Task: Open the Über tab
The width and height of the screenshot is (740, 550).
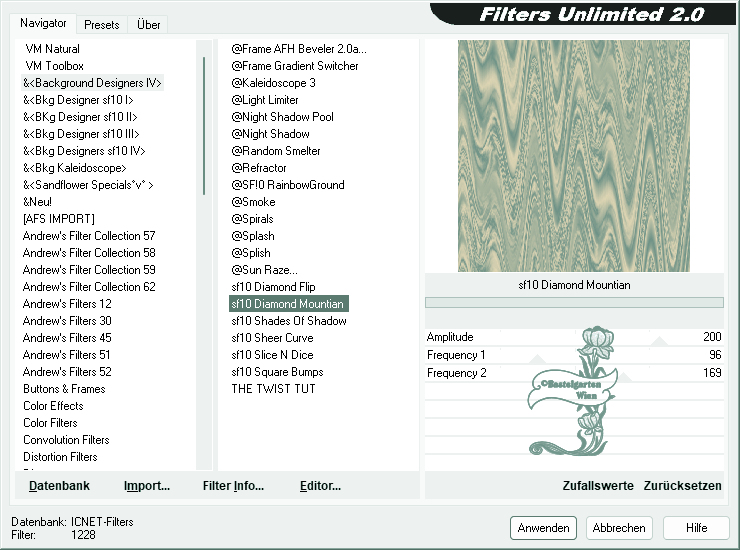Action: (x=148, y=25)
